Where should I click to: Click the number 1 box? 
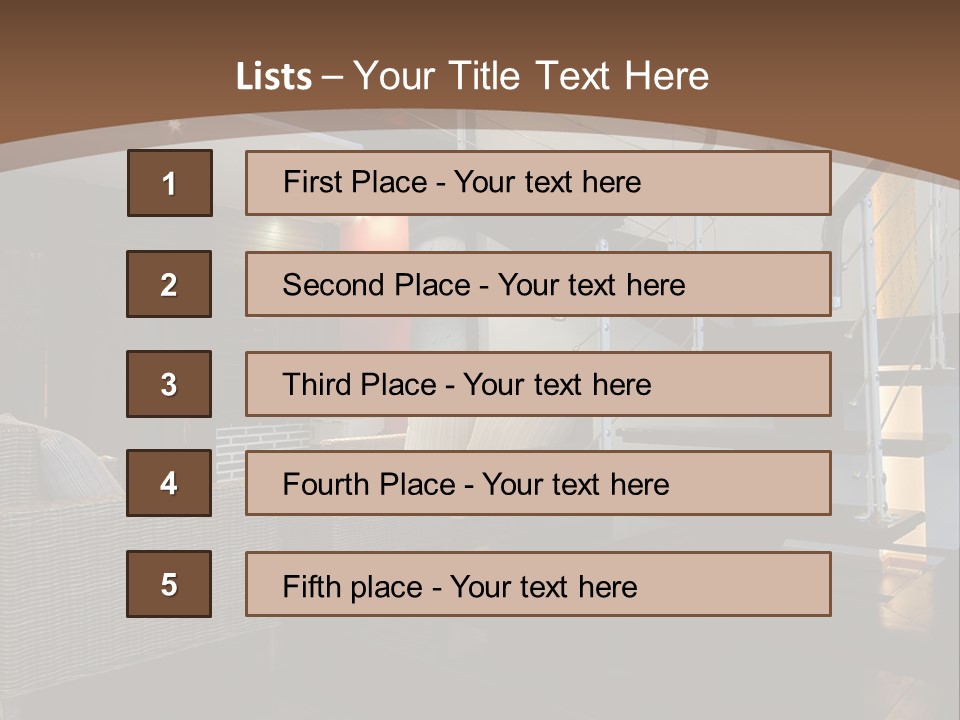pyautogui.click(x=169, y=183)
